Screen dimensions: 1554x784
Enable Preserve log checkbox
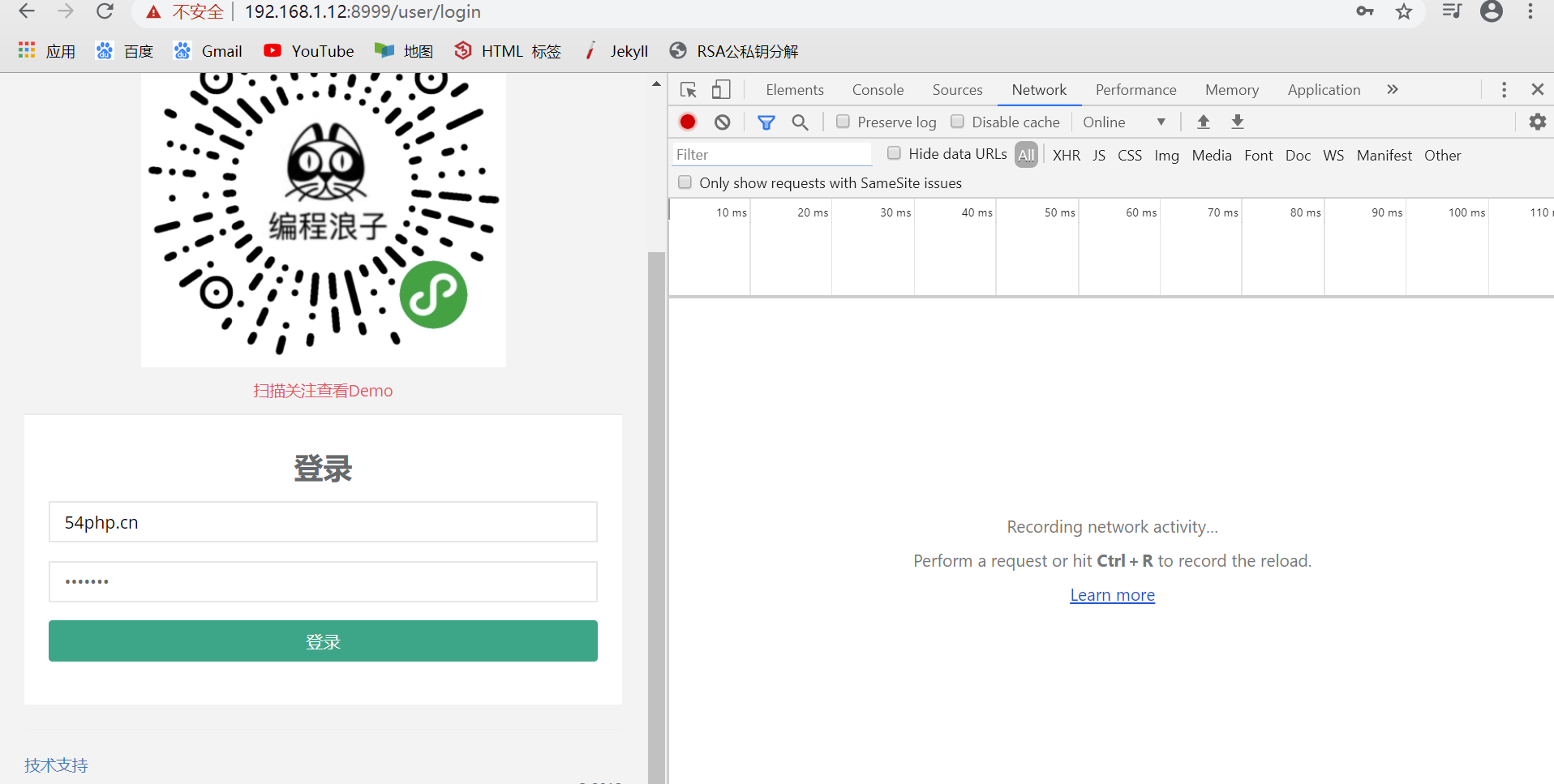844,121
